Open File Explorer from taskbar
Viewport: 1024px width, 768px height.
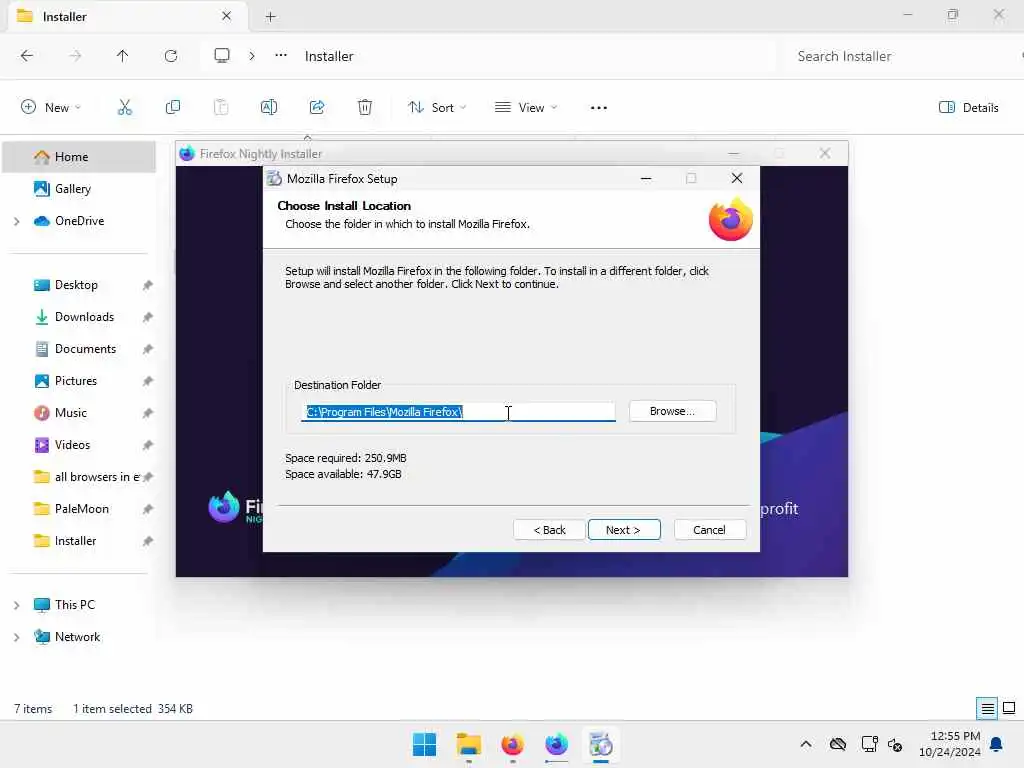click(x=468, y=744)
